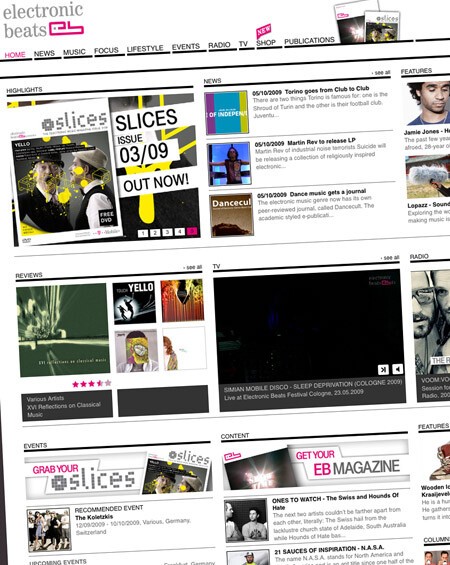Open the RADIO navigation item
450x565 pixels.
tap(219, 45)
